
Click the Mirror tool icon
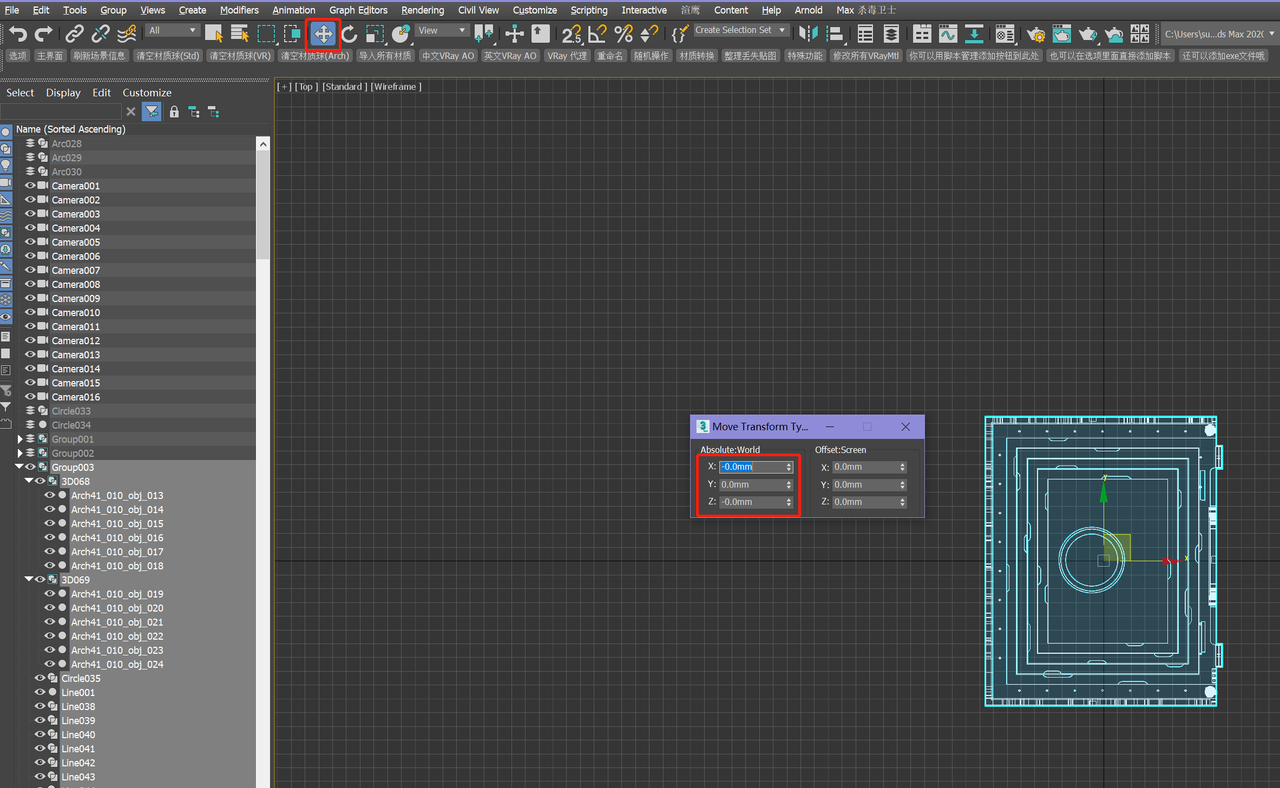tap(808, 34)
